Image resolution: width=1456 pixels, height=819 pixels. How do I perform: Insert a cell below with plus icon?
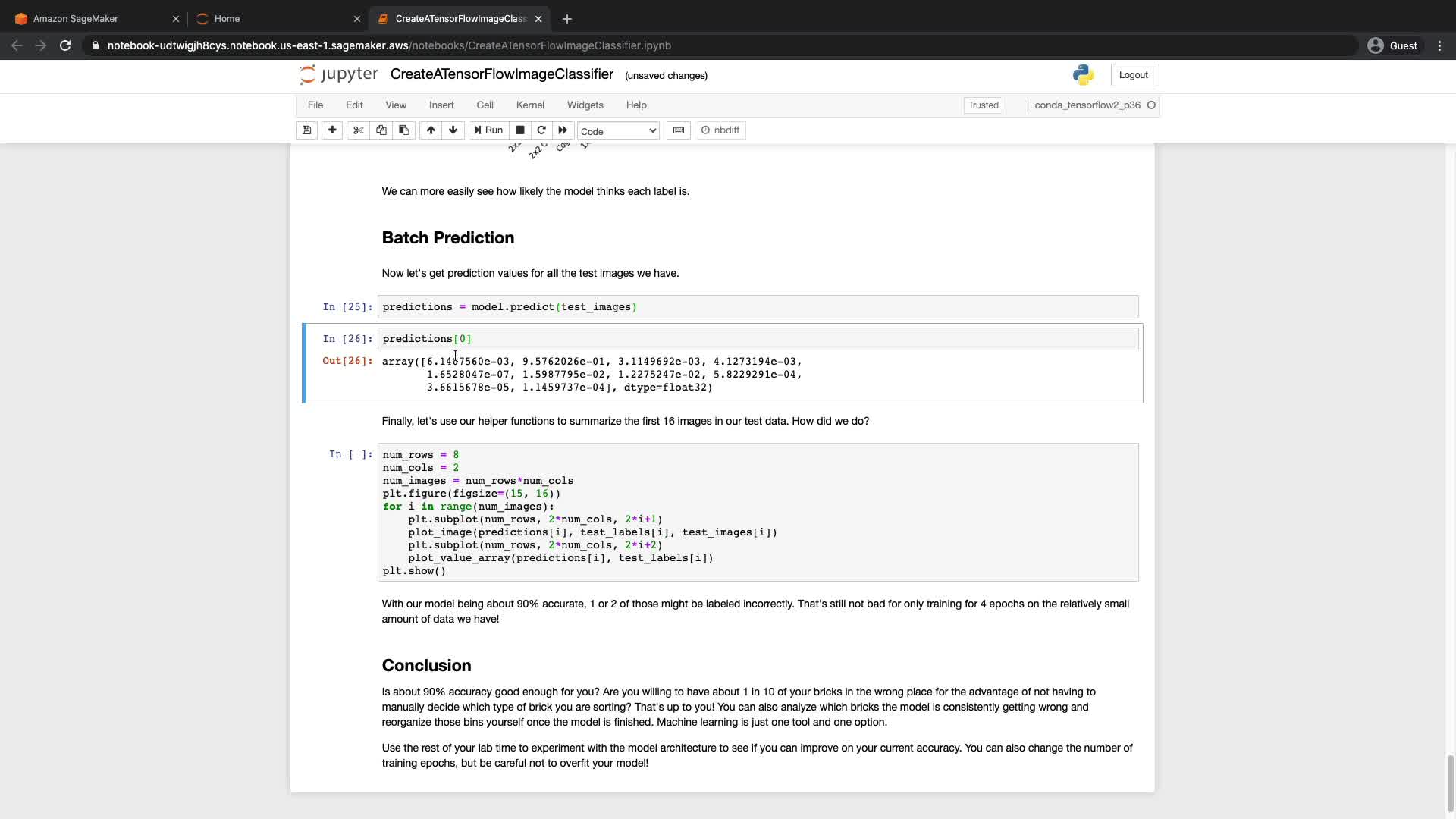pyautogui.click(x=332, y=130)
